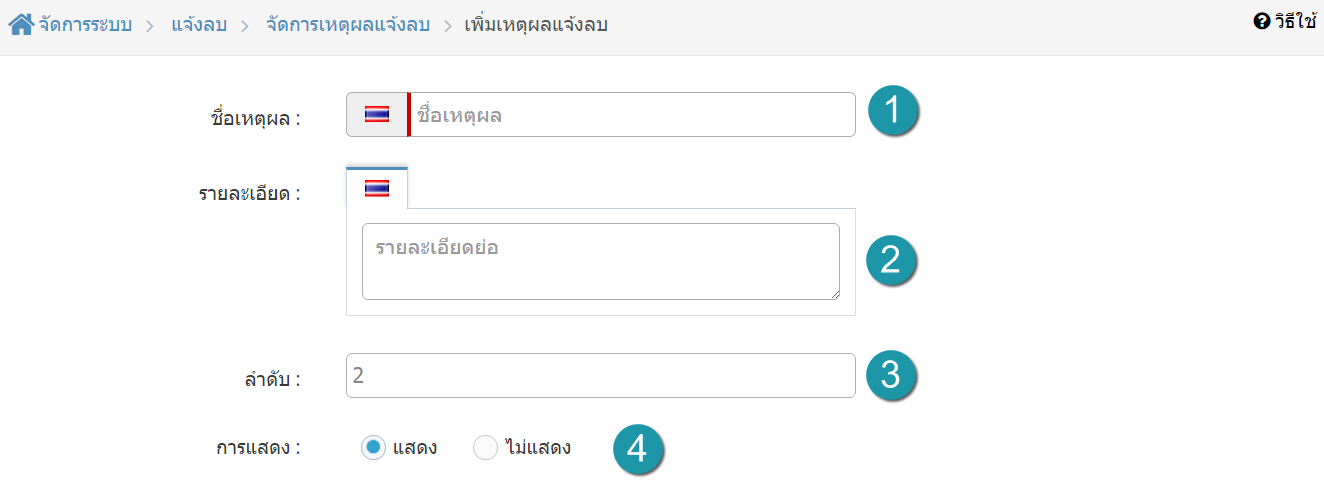The height and width of the screenshot is (499, 1324).
Task: Click the teal number 3 marker
Action: point(892,375)
